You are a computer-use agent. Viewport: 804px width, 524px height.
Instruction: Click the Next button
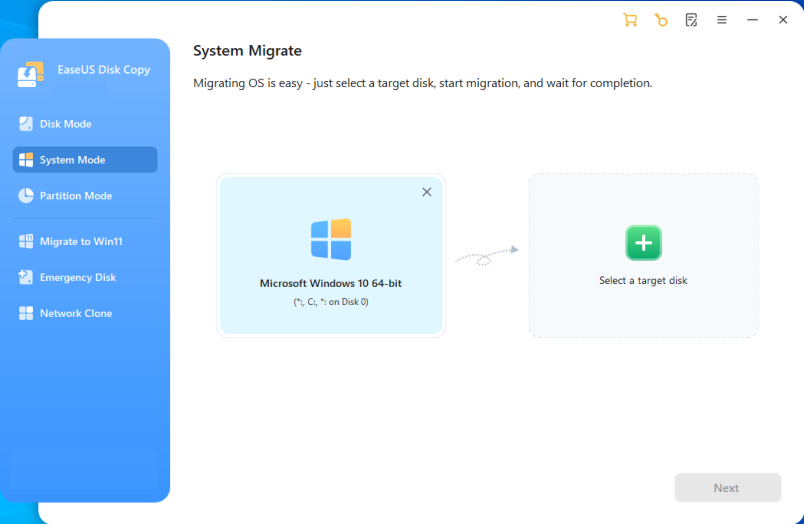(x=728, y=488)
